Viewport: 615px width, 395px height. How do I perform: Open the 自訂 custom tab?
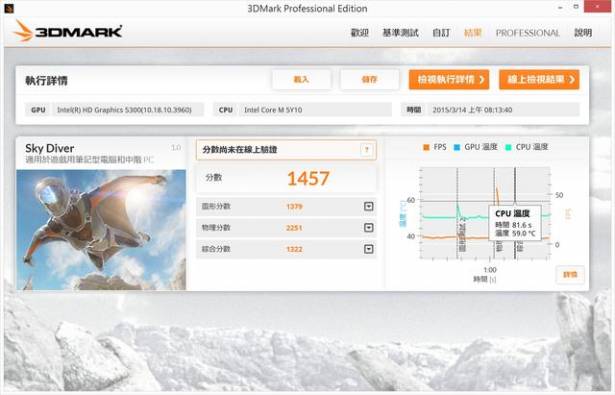pyautogui.click(x=441, y=33)
